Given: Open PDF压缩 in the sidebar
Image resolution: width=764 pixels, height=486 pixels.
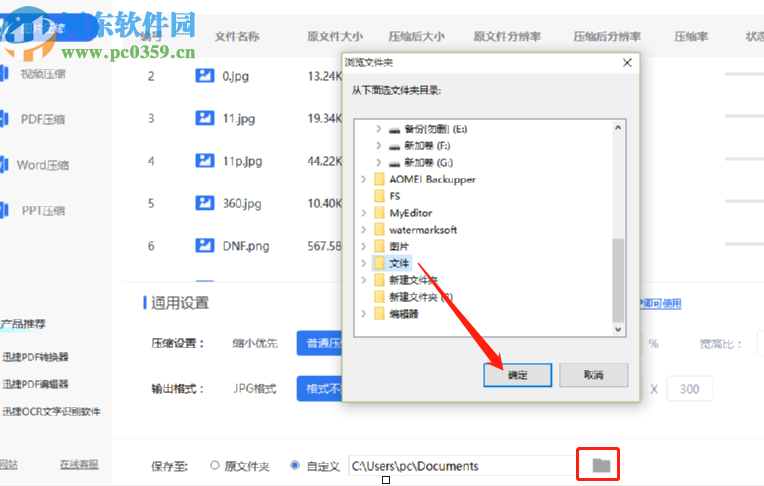Looking at the screenshot, I should 42,119.
